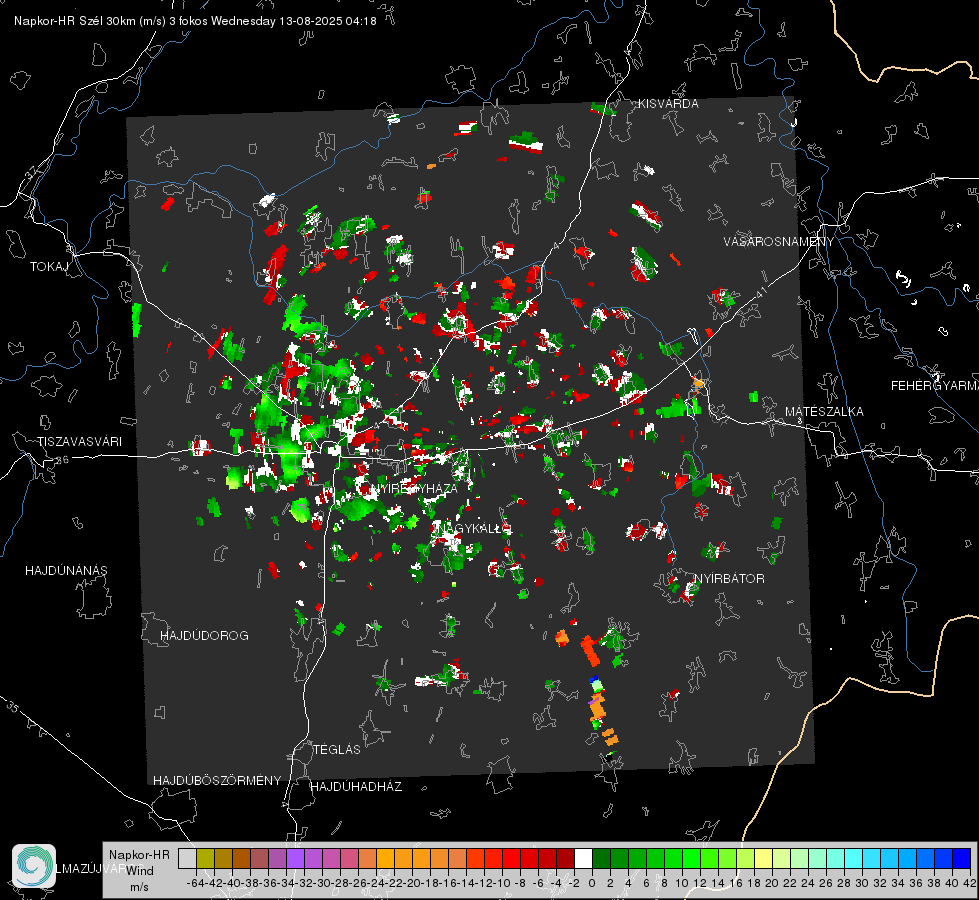Click the radar title and timestamp text

[195, 21]
